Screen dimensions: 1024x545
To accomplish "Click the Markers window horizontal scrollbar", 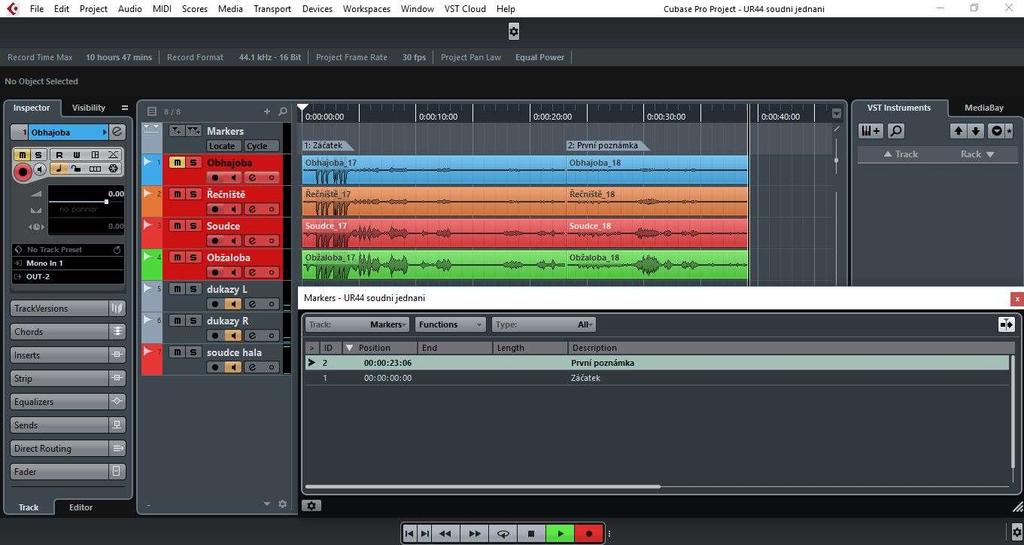I will pos(483,486).
